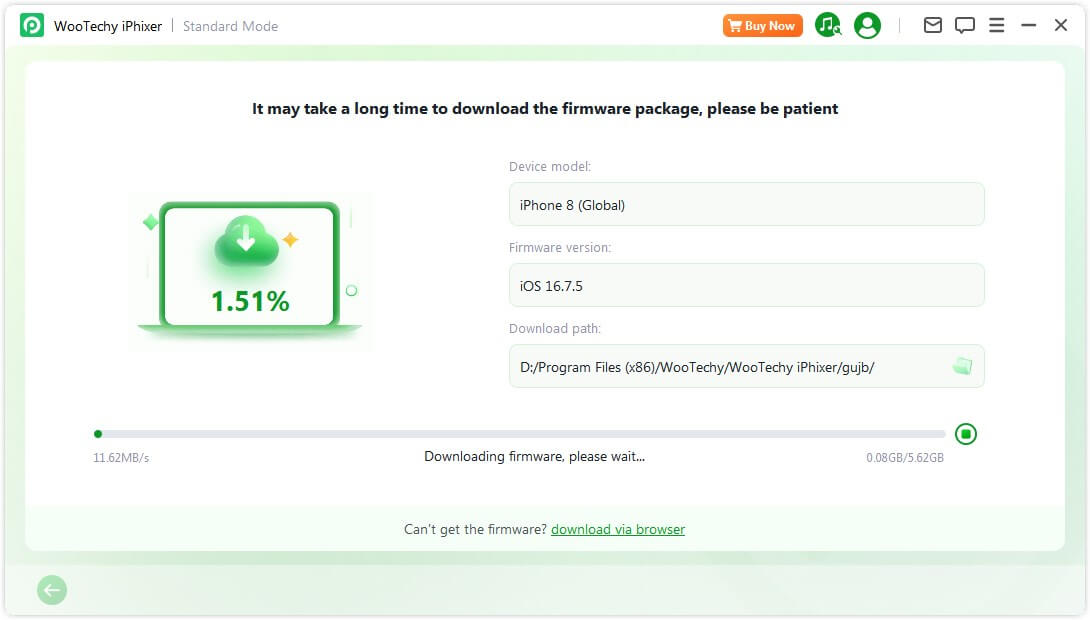Close the iPhixer window
The height and width of the screenshot is (620, 1090).
[1061, 26]
